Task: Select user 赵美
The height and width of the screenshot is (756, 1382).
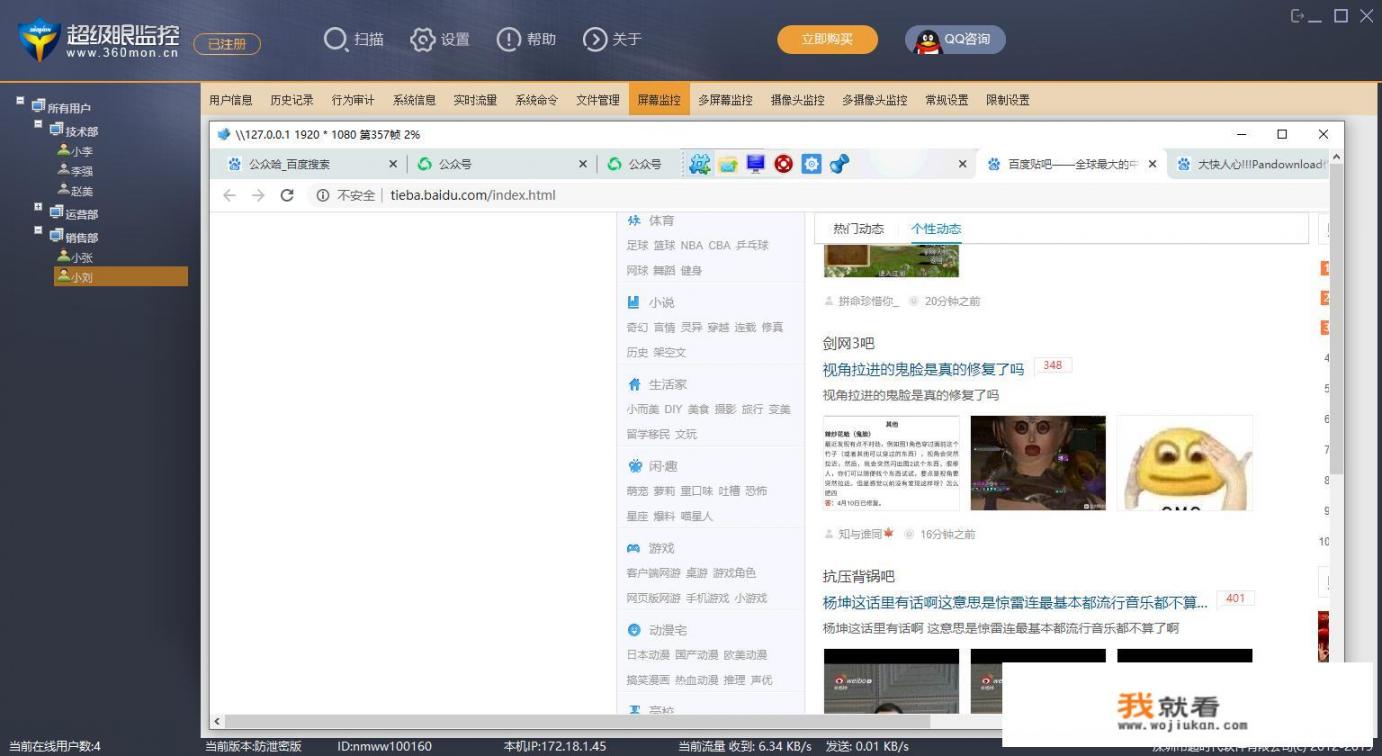Action: coord(75,191)
